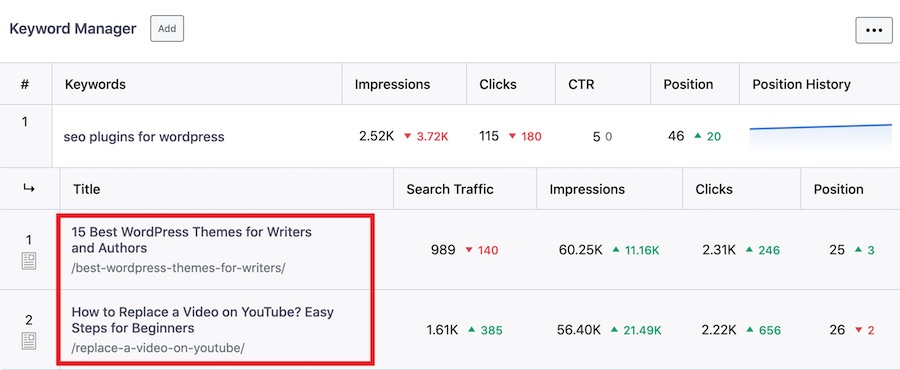Click the position history sparkline chart

821,137
